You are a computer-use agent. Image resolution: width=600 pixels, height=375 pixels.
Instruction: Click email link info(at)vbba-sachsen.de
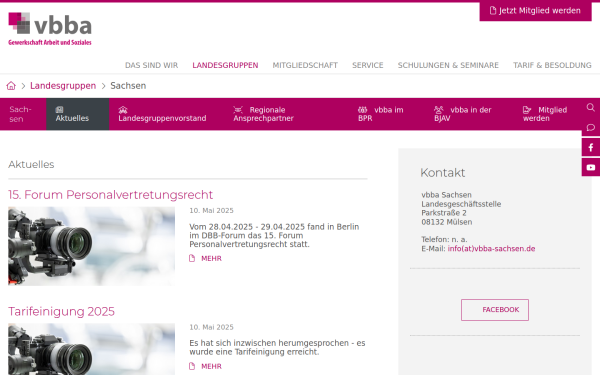click(x=491, y=249)
